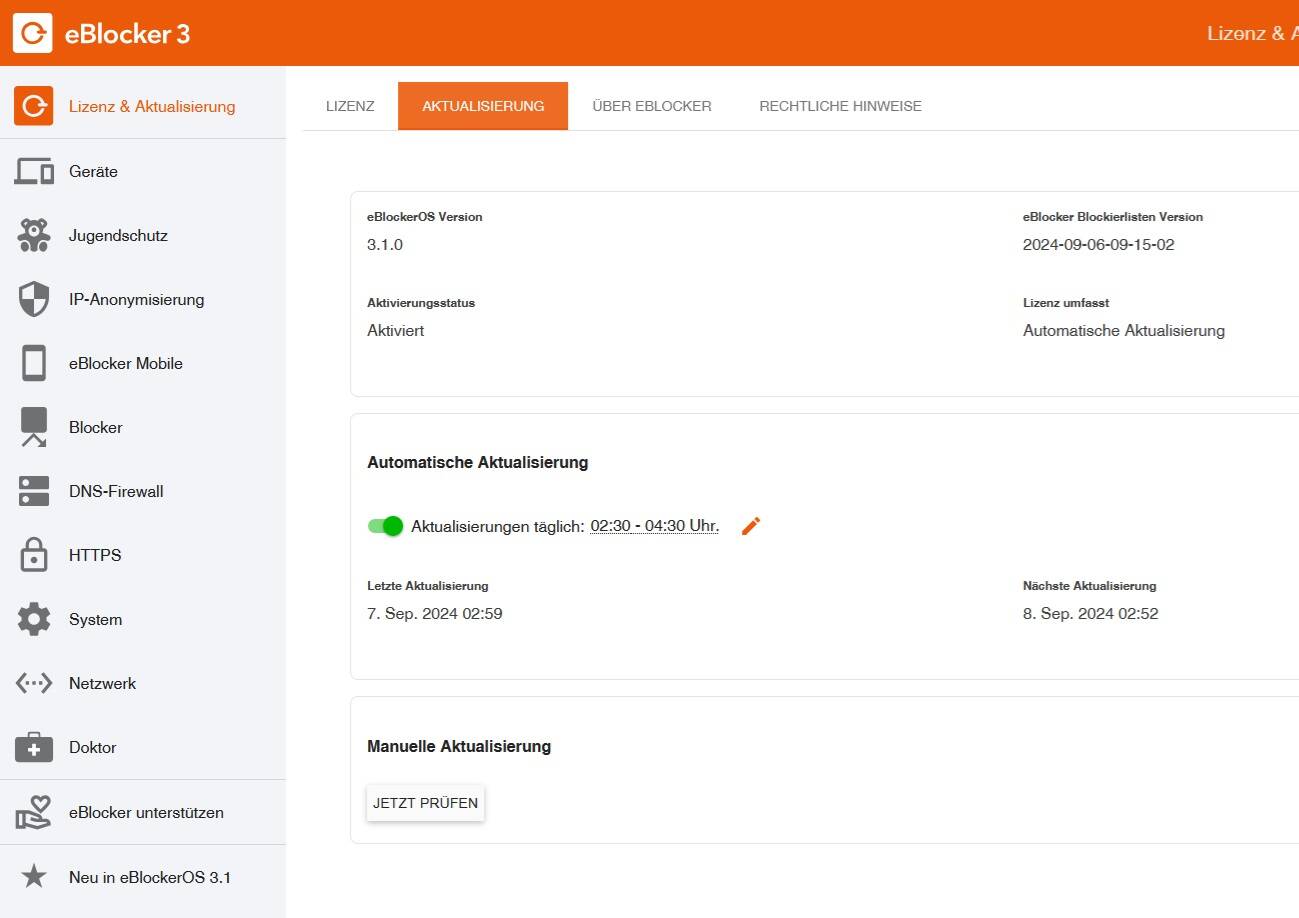Screen dimensions: 1299x918
Task: Click the Automatische Aktualisierung section heading
Action: tap(478, 462)
